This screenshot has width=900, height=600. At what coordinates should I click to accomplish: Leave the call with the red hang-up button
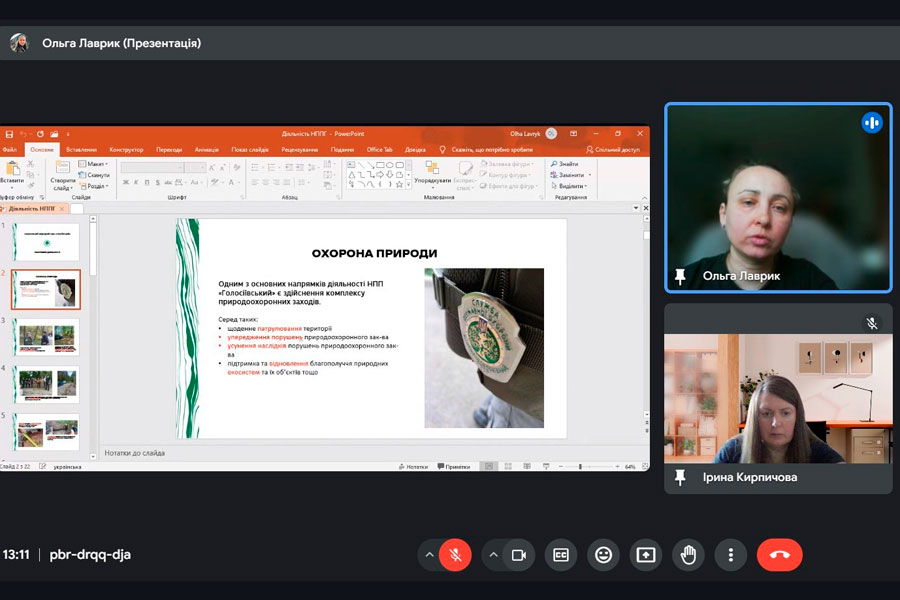(x=779, y=555)
